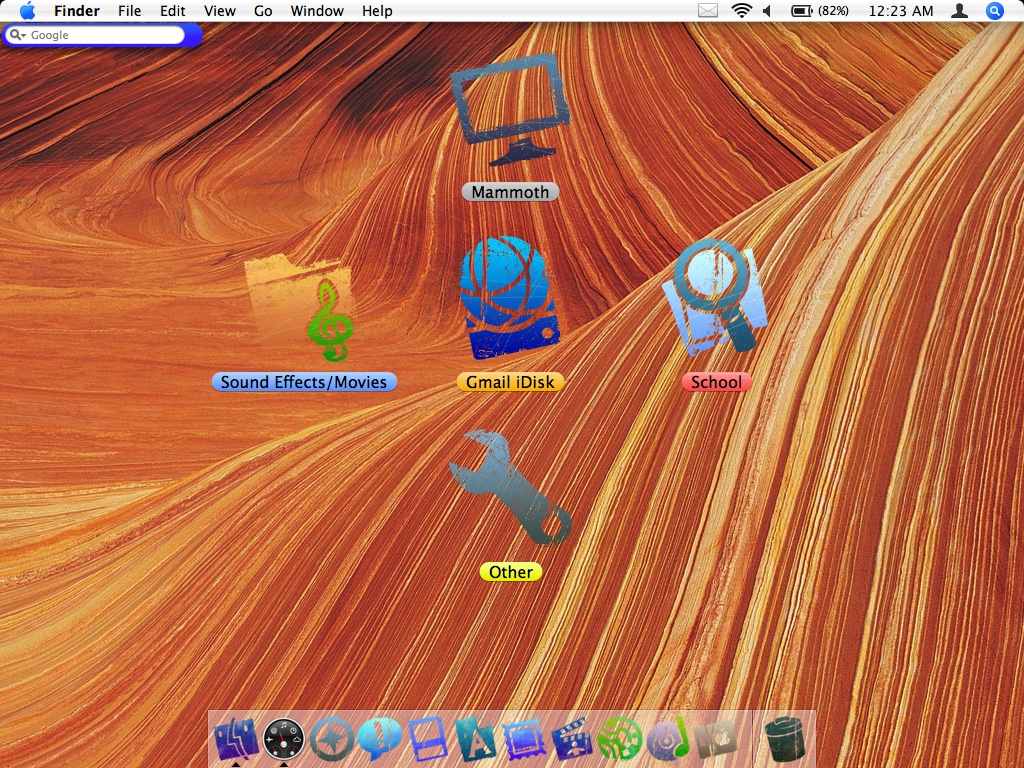Open Finder in the Dock
Image resolution: width=1024 pixels, height=768 pixels.
tap(236, 739)
